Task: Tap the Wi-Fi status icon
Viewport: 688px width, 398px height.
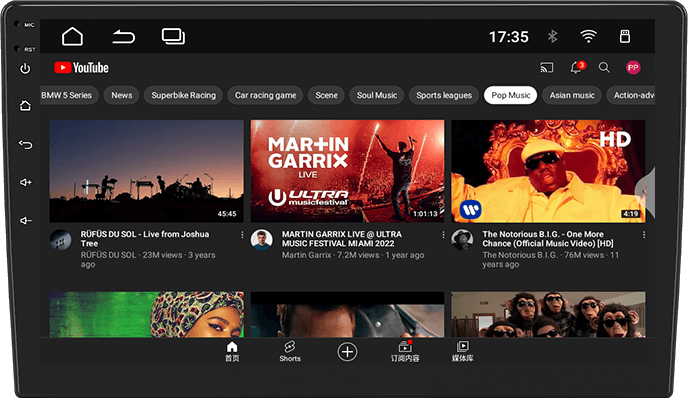Action: (x=588, y=36)
